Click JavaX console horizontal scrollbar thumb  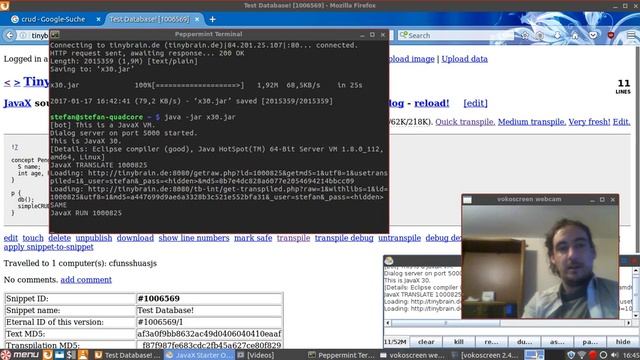click(446, 323)
